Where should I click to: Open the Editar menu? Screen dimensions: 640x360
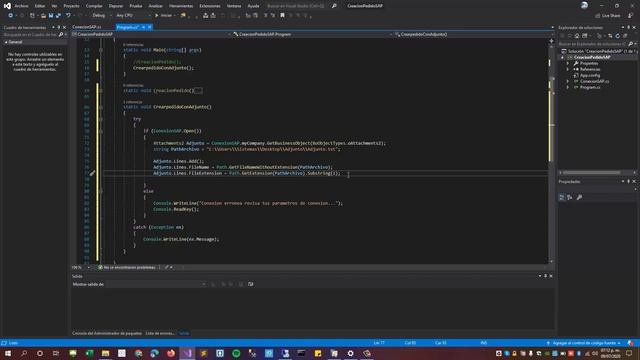[x=40, y=6]
